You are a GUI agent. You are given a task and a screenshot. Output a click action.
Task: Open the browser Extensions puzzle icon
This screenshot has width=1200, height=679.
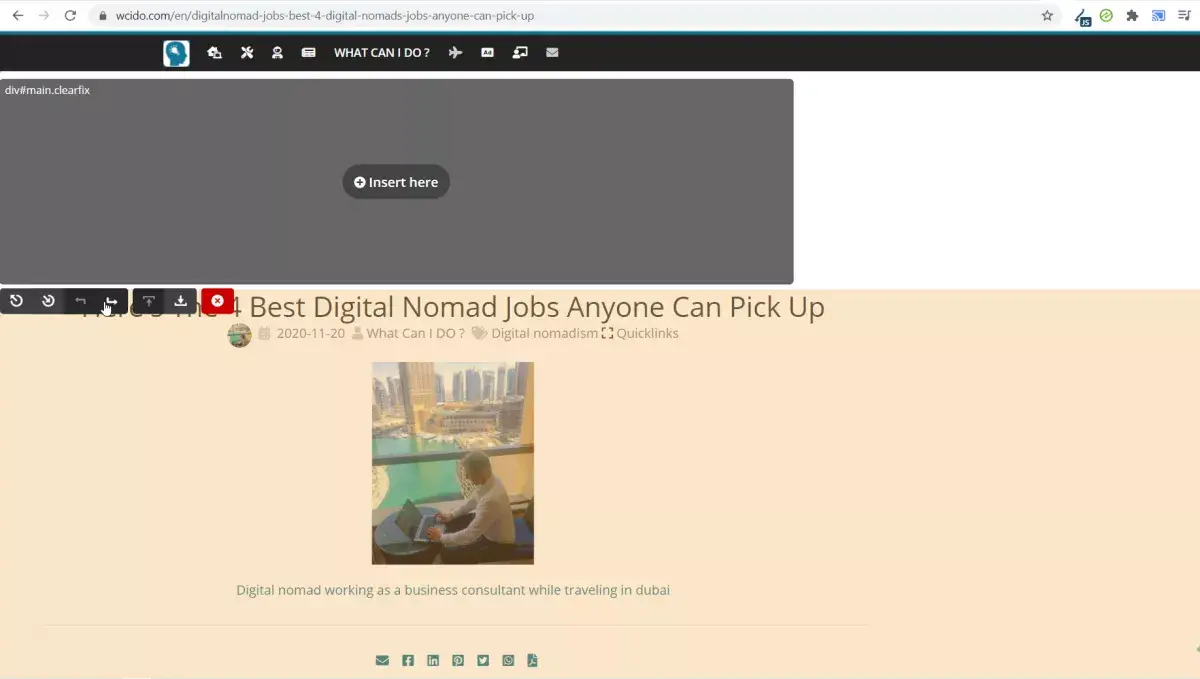[1132, 16]
